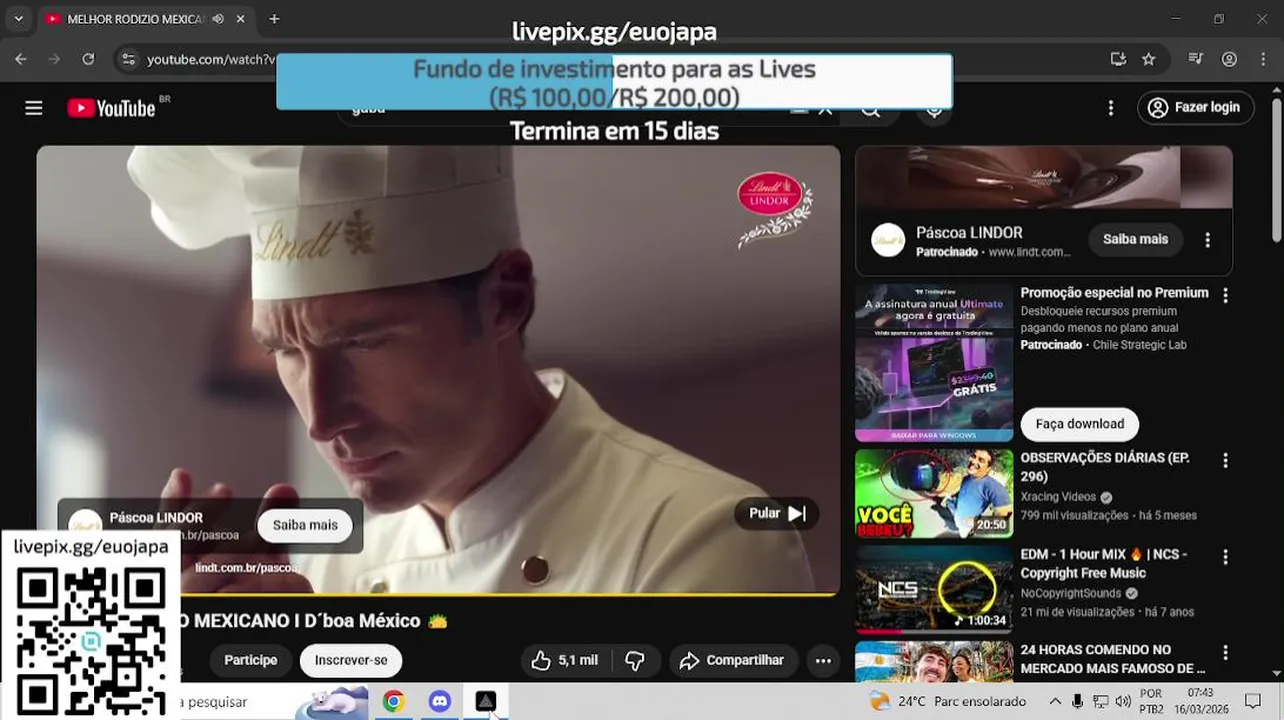Bookmark this page with star icon

click(x=1149, y=59)
